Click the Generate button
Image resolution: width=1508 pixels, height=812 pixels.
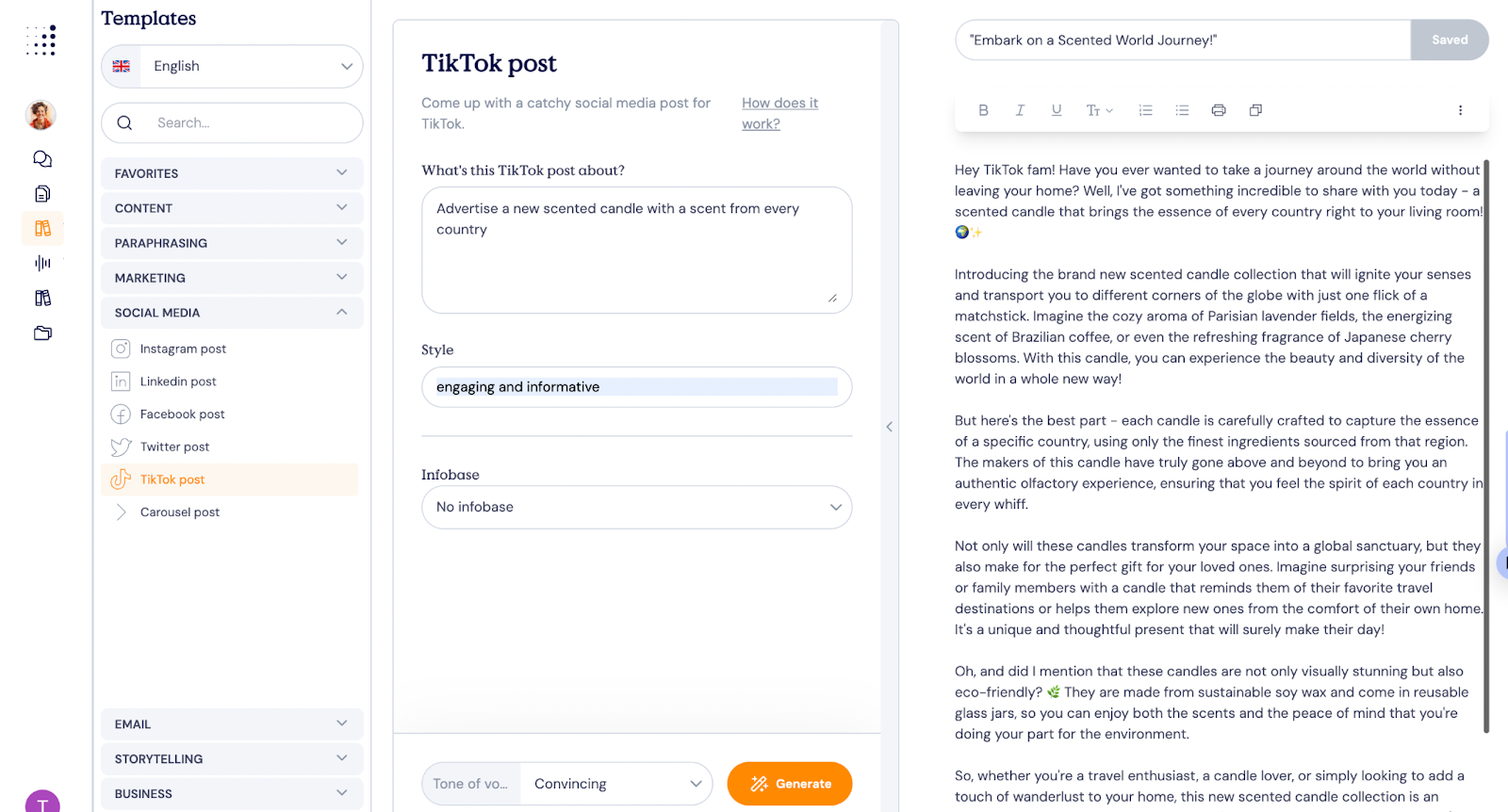789,783
